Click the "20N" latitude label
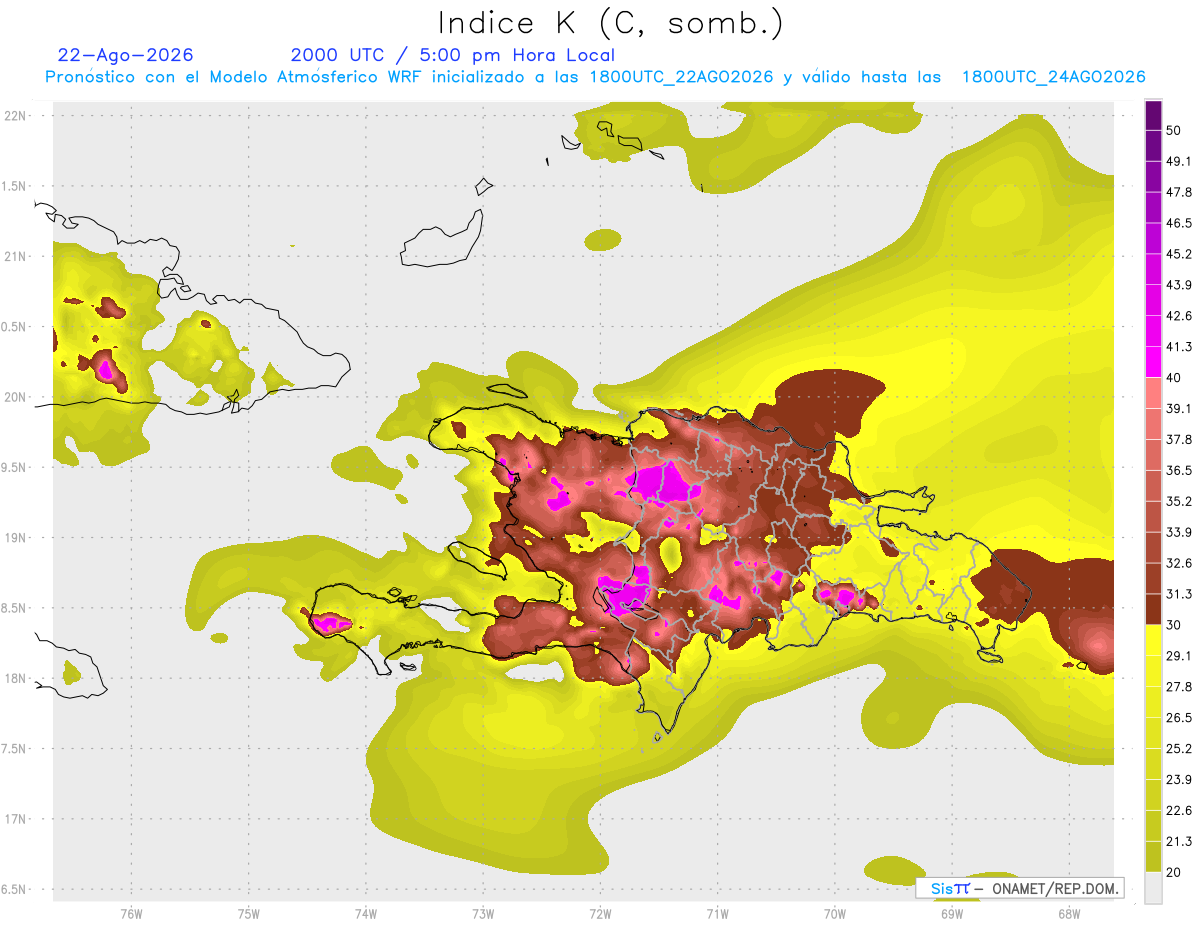The width and height of the screenshot is (1200, 927). (x=17, y=397)
